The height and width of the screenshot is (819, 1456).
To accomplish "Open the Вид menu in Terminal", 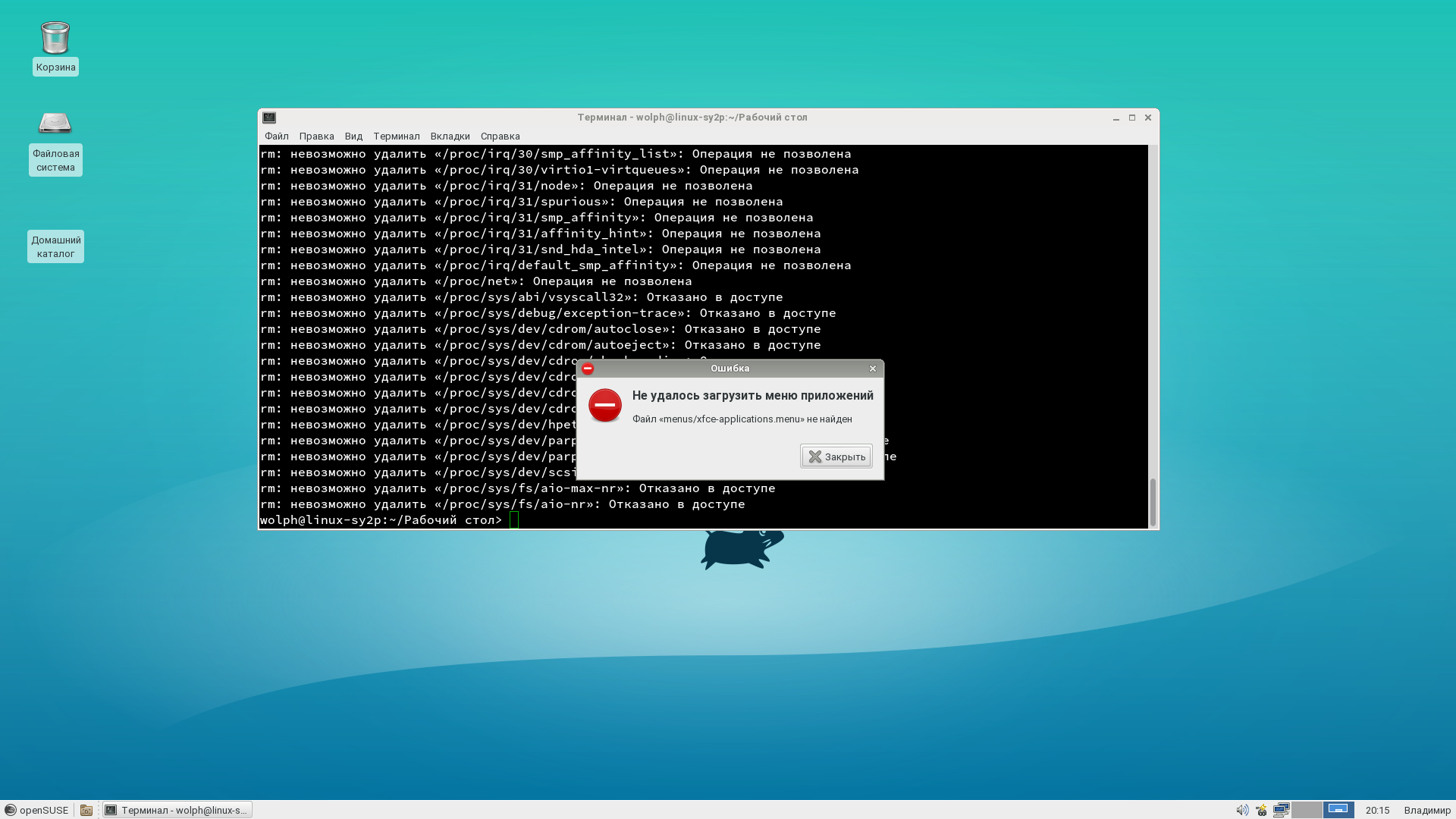I will tap(353, 136).
